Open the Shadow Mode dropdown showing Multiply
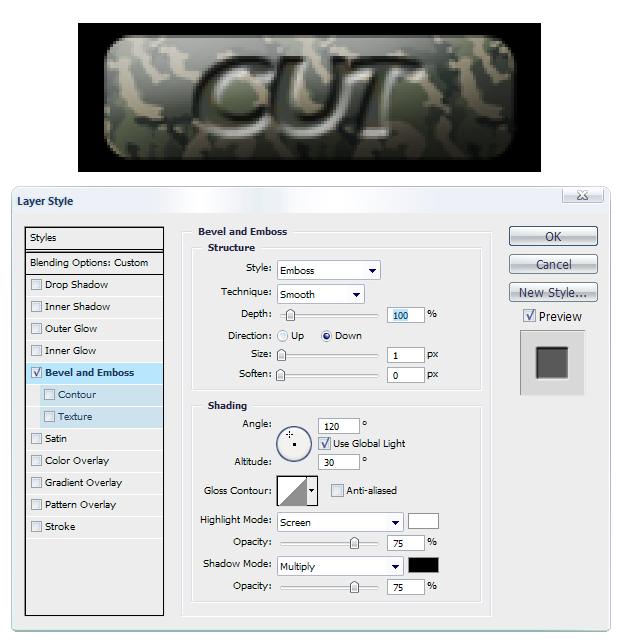Screen dimensions: 625x644 [340, 567]
